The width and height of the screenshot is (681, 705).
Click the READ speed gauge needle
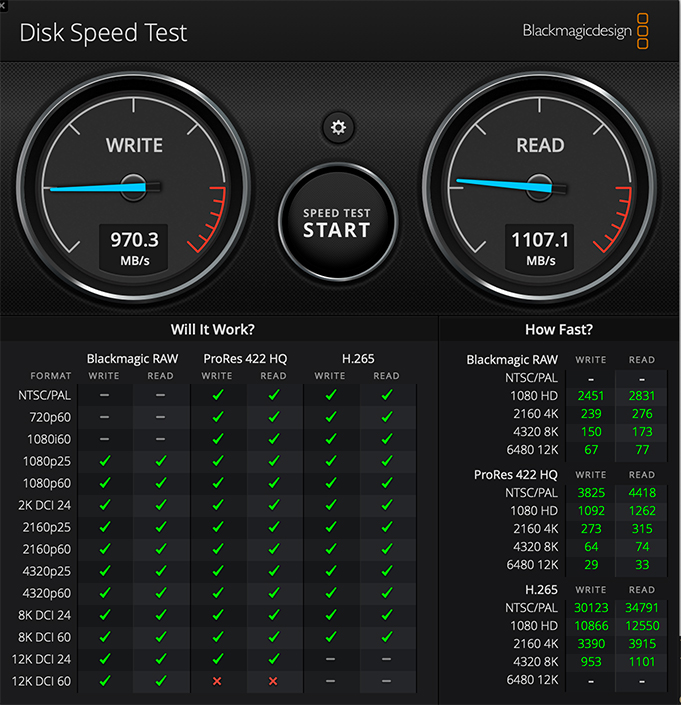[x=502, y=184]
